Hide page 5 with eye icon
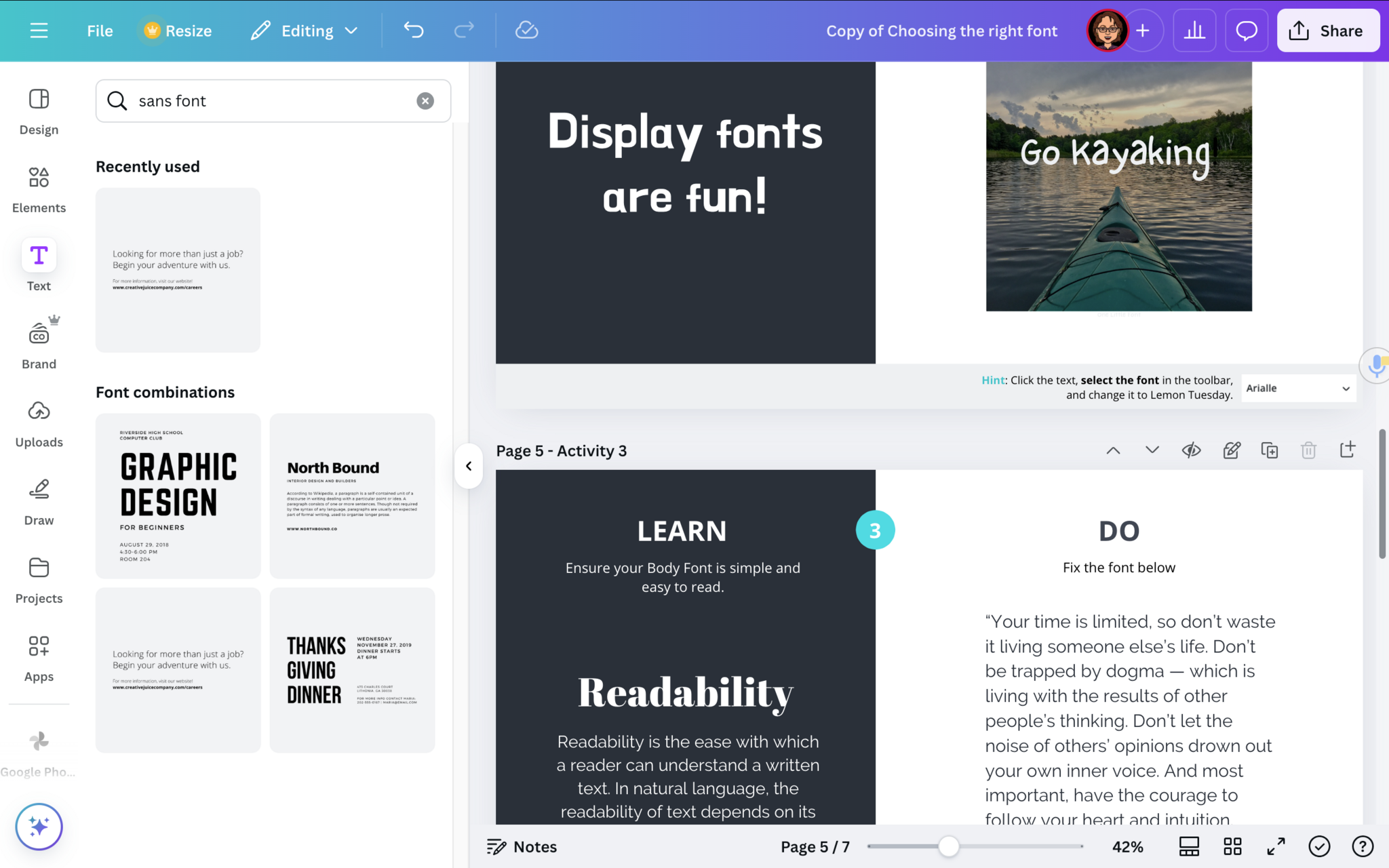1389x868 pixels. point(1191,450)
